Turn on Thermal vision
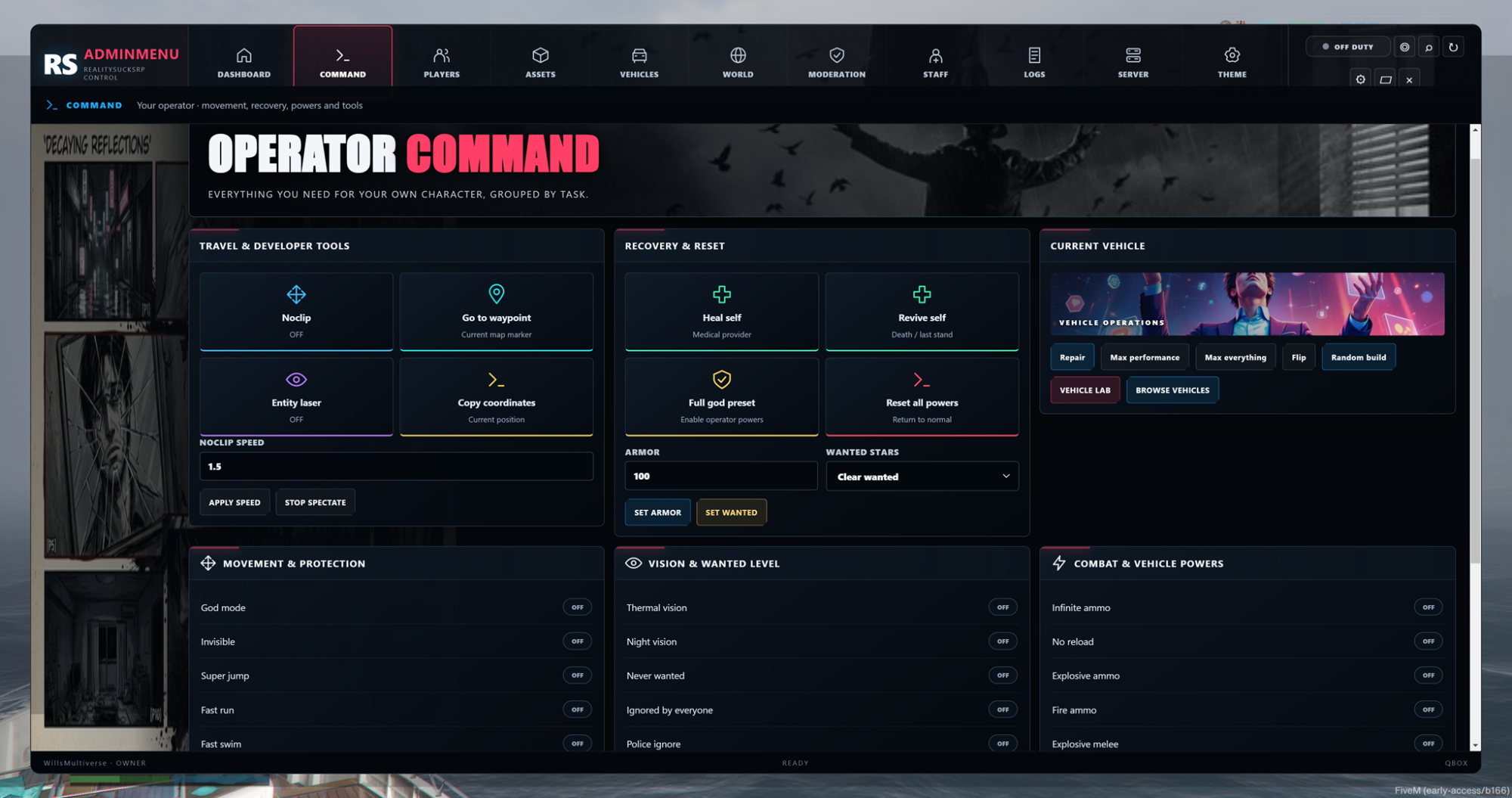The height and width of the screenshot is (798, 1512). pos(1003,607)
